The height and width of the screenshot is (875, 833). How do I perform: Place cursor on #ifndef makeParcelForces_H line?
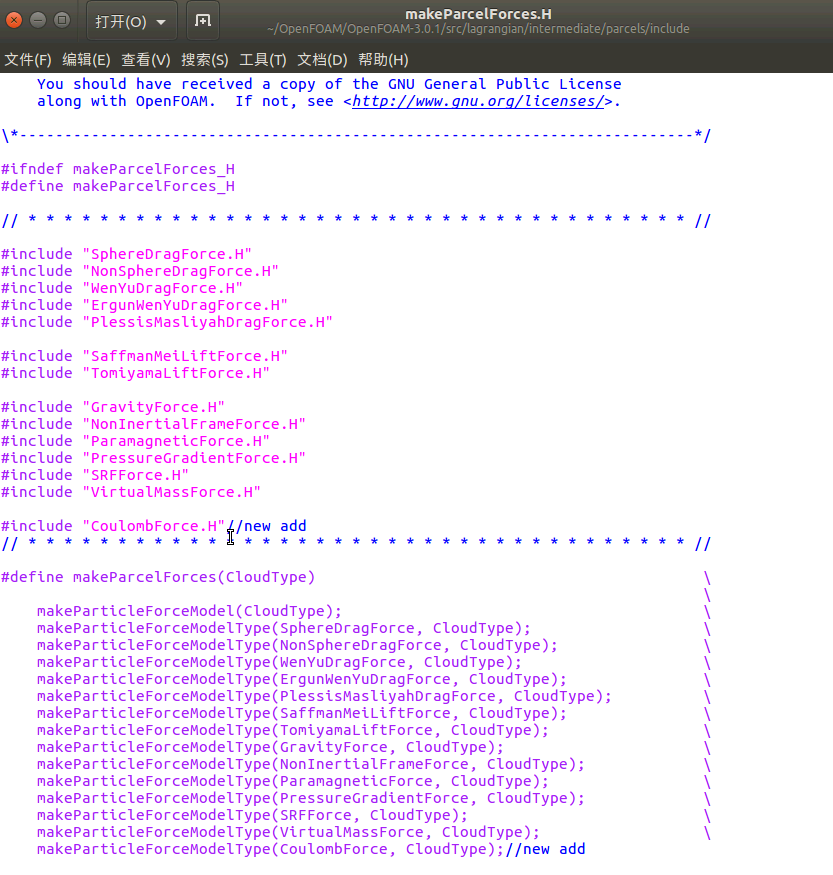(x=118, y=169)
